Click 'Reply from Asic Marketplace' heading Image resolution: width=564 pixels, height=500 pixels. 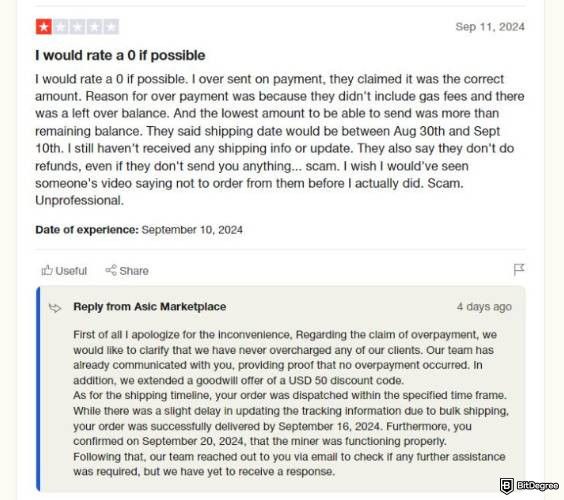click(150, 307)
